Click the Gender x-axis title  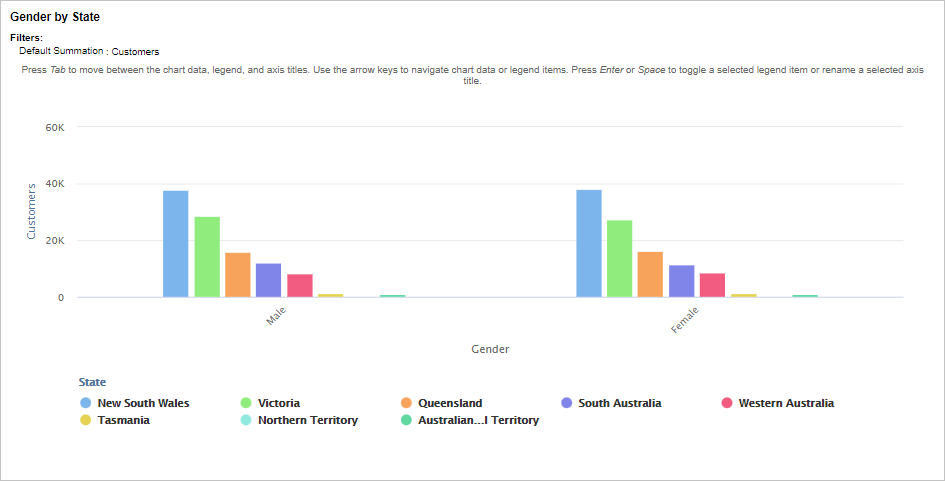click(x=490, y=349)
